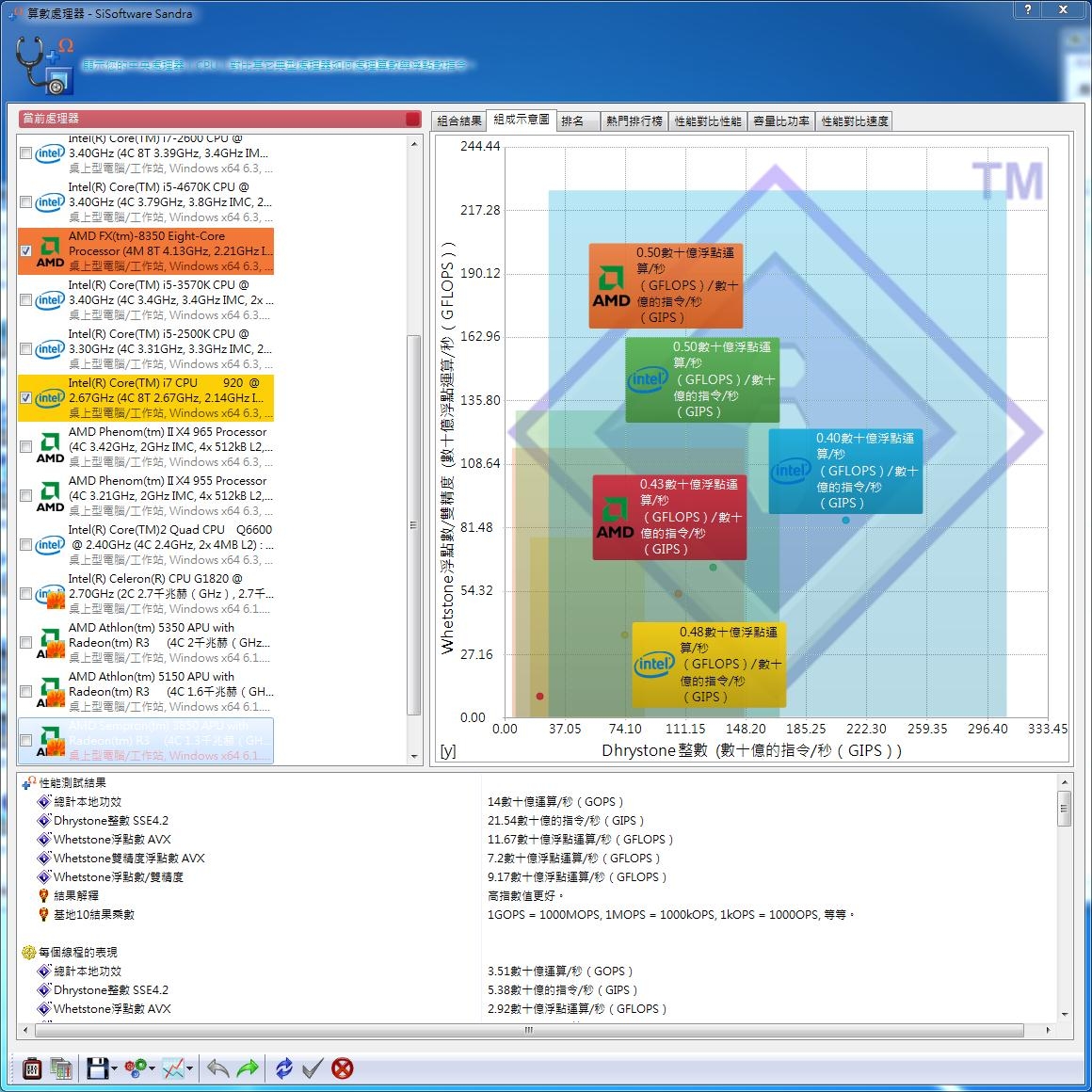Click the colored gears engine icon
Image resolution: width=1092 pixels, height=1092 pixels.
coord(136,1068)
